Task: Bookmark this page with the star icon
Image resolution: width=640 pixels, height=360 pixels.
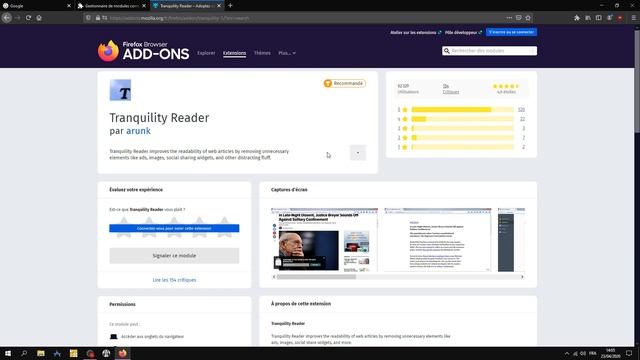Action: click(x=528, y=18)
